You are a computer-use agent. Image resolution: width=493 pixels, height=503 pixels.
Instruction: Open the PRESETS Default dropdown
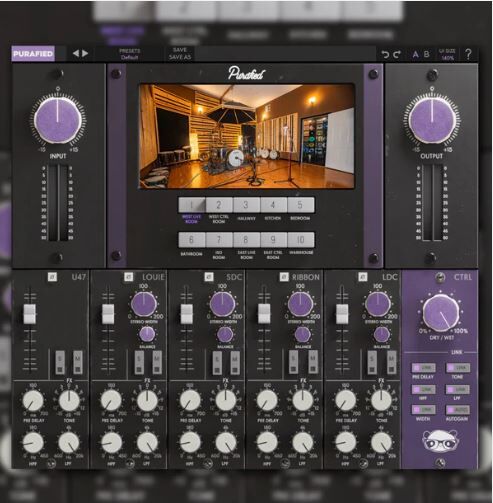130,54
